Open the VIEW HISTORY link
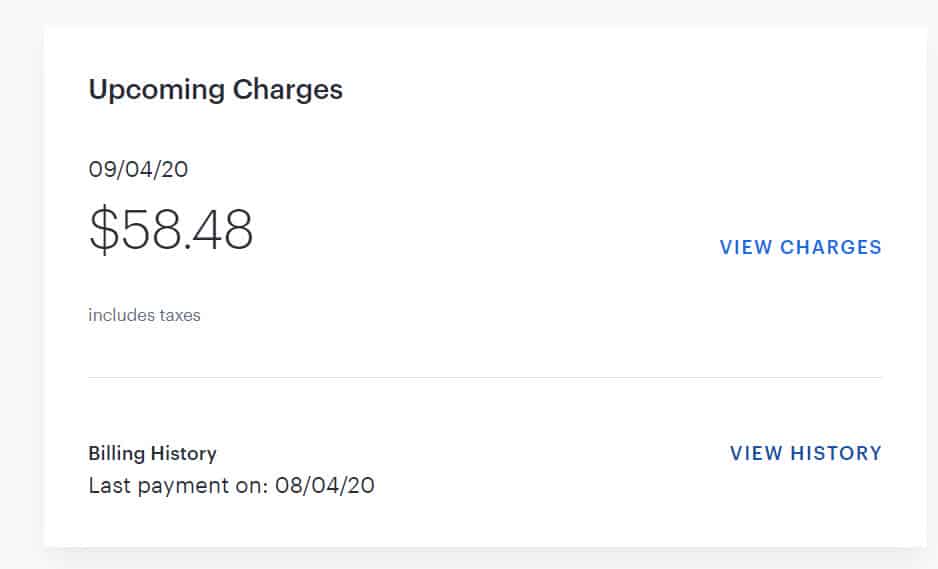The width and height of the screenshot is (938, 569). pos(805,453)
